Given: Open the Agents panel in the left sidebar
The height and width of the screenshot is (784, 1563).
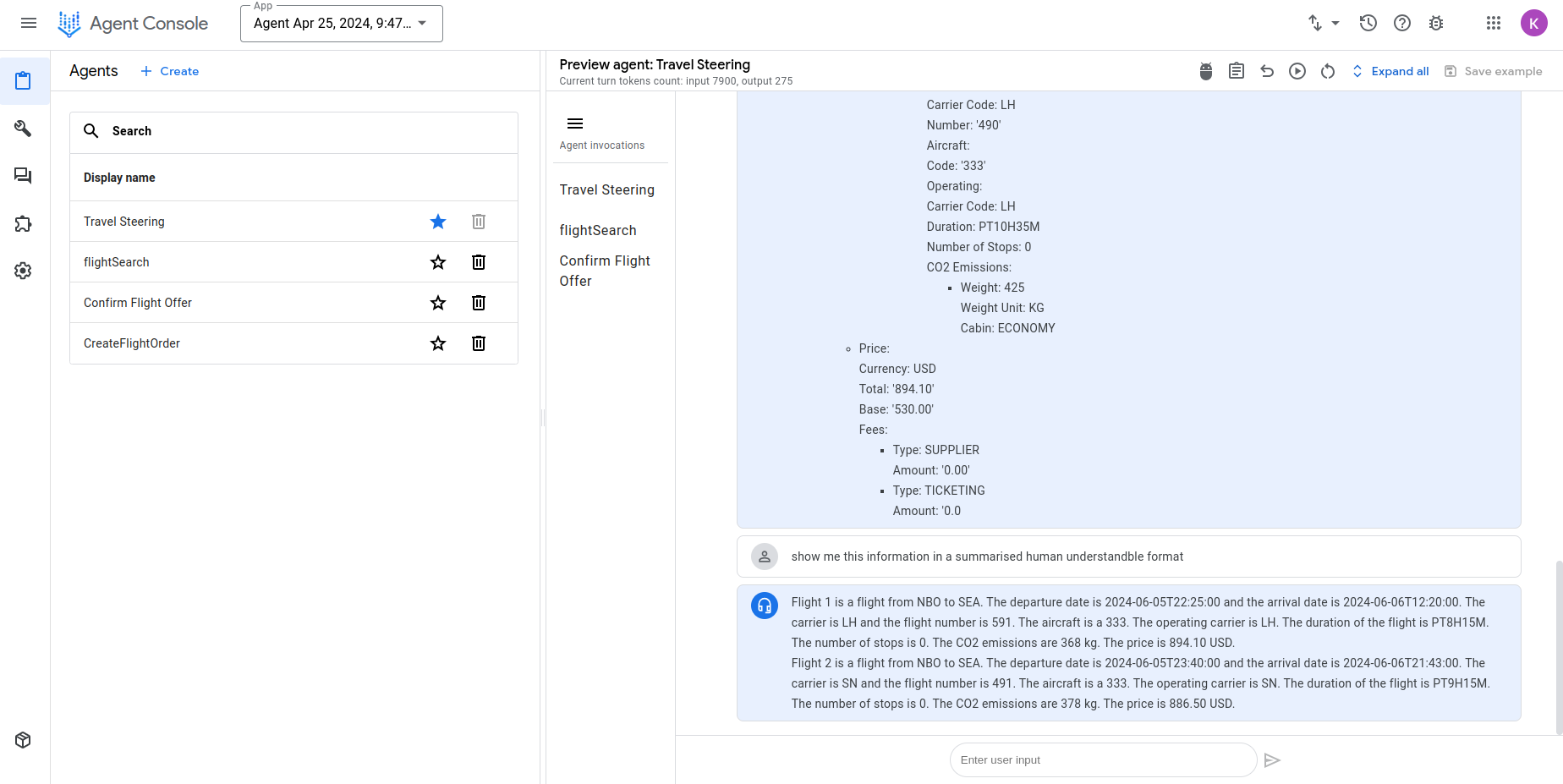Looking at the screenshot, I should [x=23, y=79].
